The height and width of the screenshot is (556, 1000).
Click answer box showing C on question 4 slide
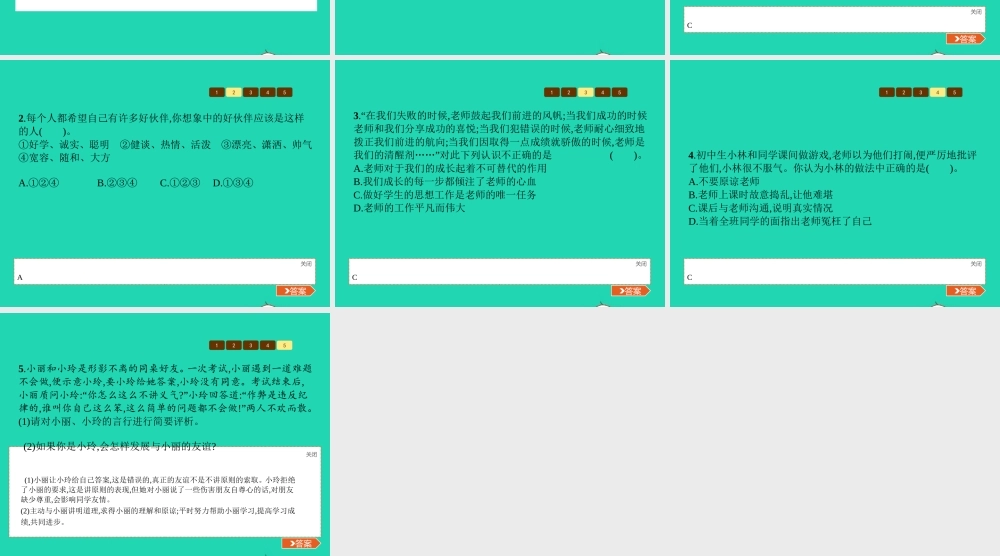[x=834, y=271]
